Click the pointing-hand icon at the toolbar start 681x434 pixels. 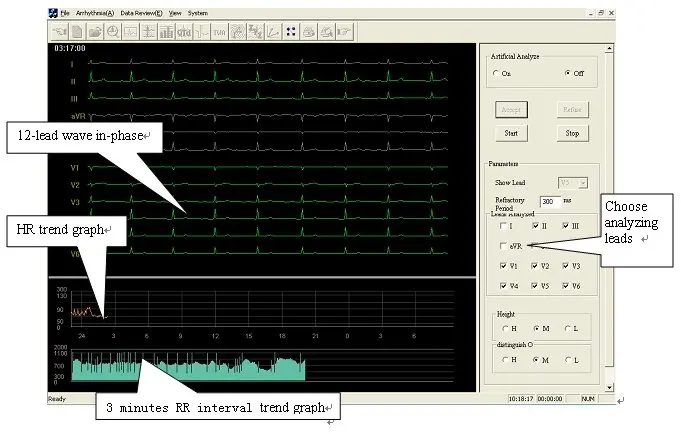[x=60, y=32]
